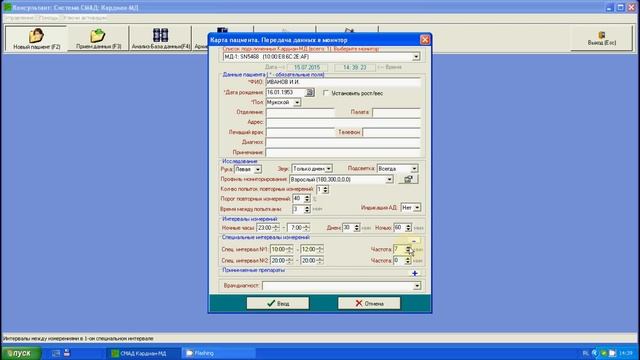
Task: Open Новый пациент (F2) in the main toolbar
Action: [36, 39]
